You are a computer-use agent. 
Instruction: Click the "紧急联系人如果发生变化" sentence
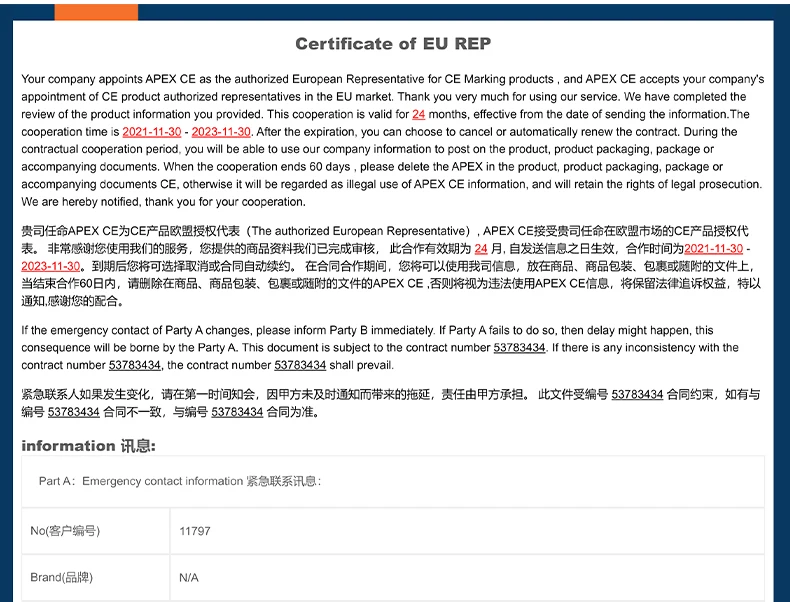point(276,394)
